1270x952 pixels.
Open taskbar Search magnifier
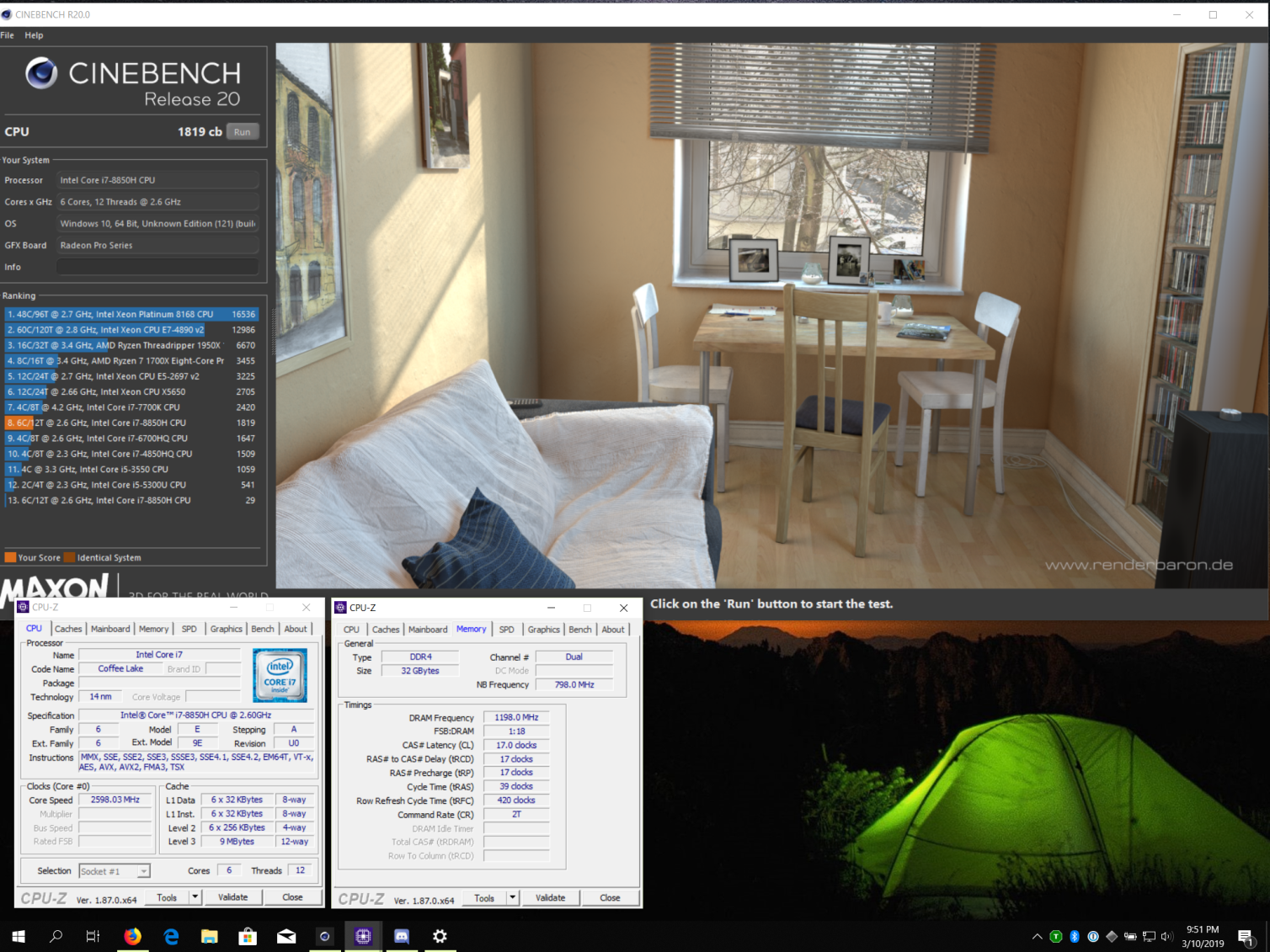(56, 936)
